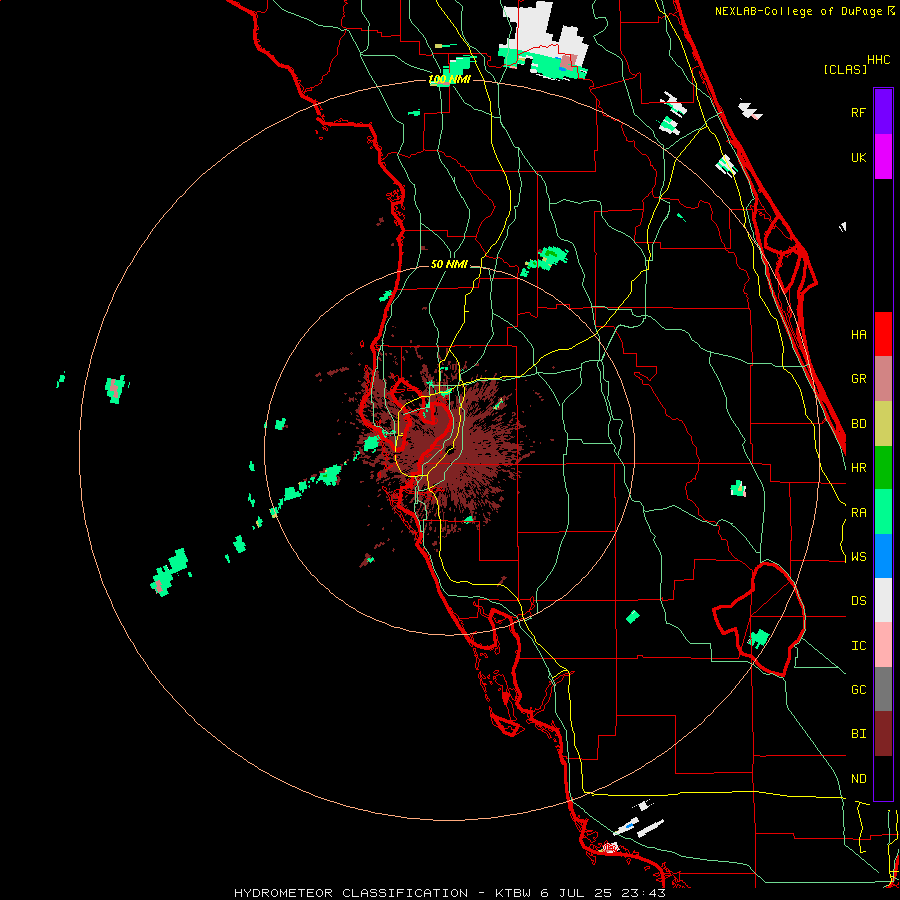Click the BI legend label
The height and width of the screenshot is (900, 900).
point(859,734)
